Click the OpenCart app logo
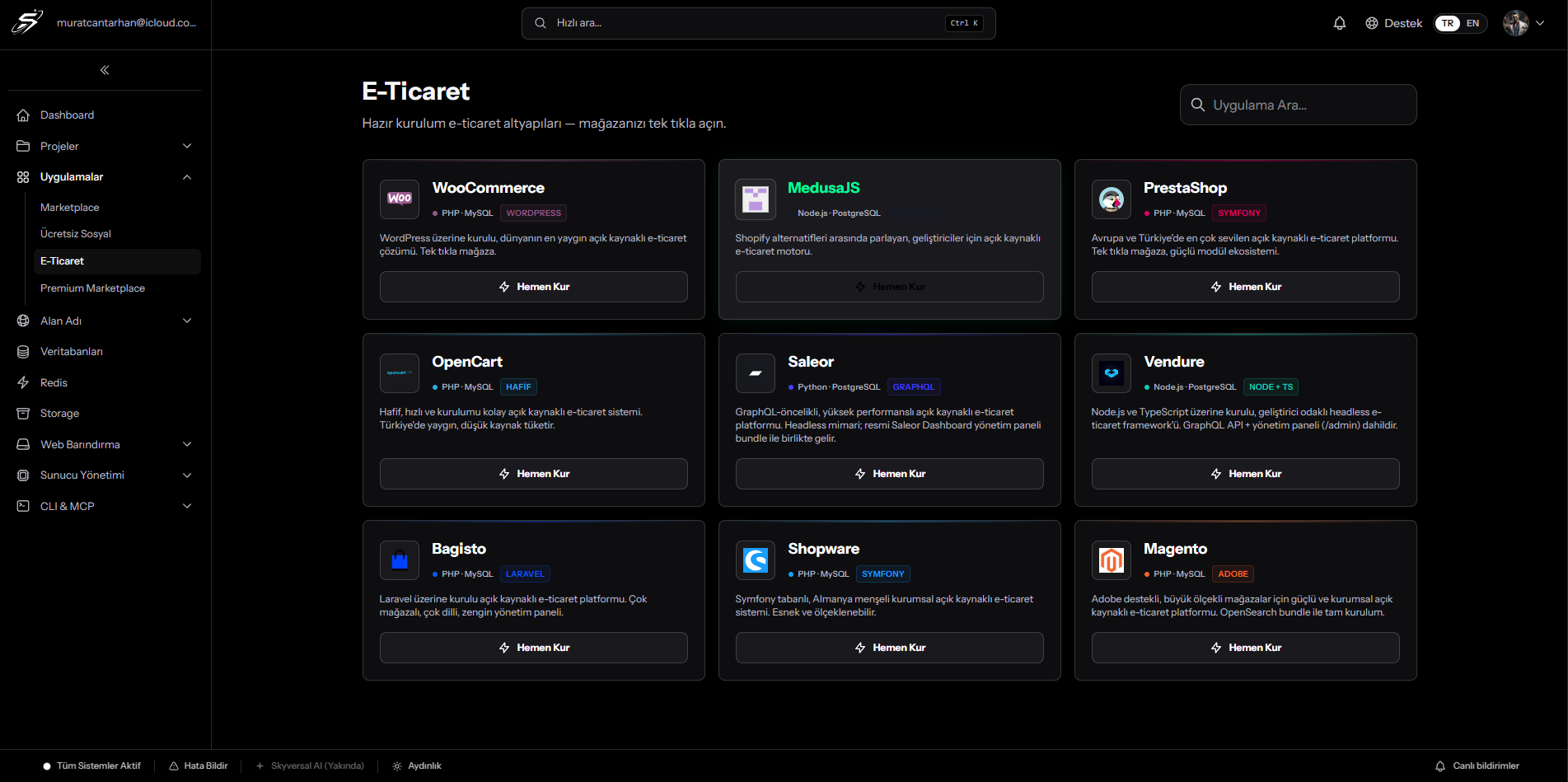This screenshot has height=782, width=1568. pyautogui.click(x=400, y=372)
